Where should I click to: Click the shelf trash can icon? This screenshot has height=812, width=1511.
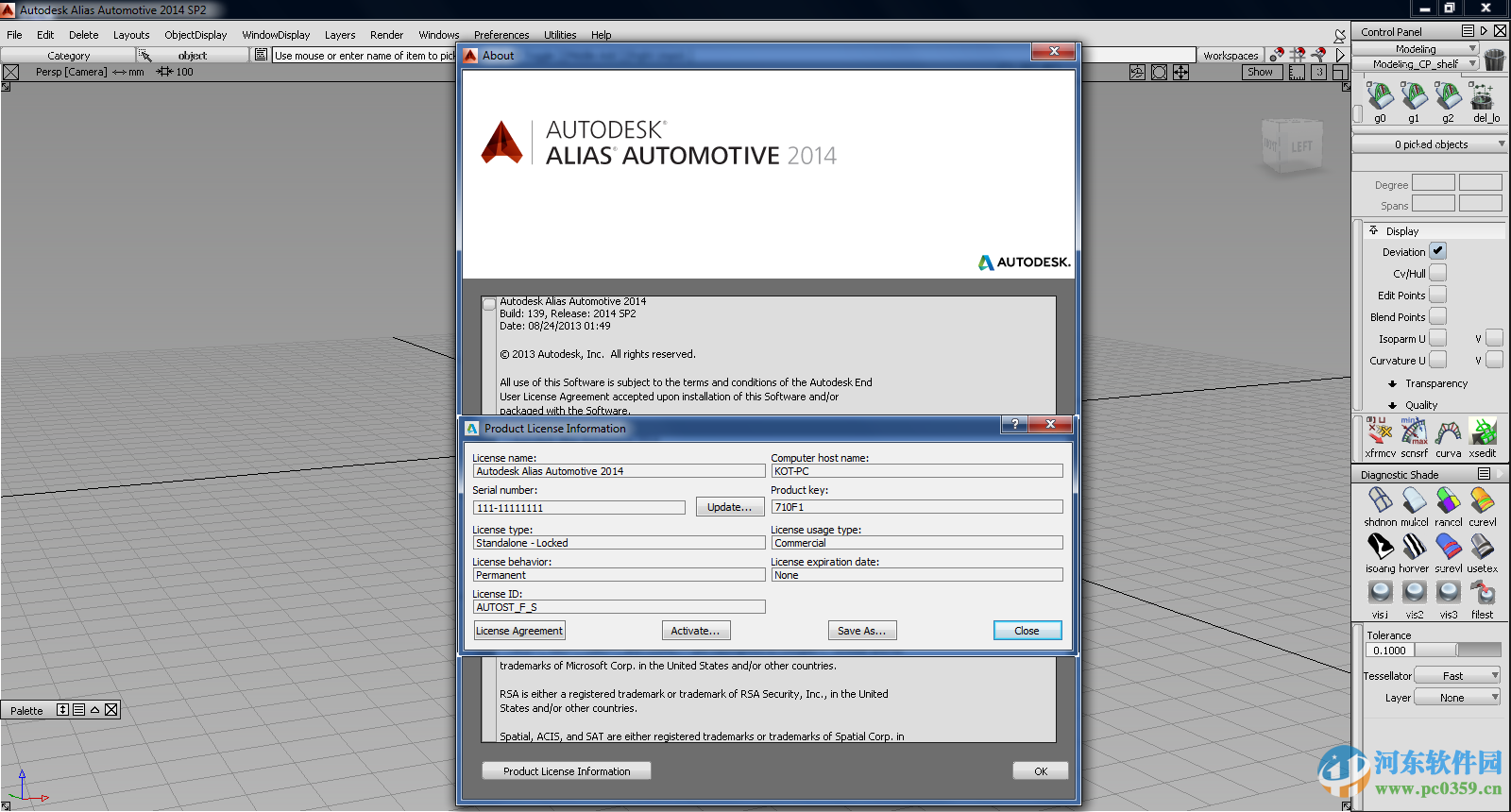[x=1494, y=59]
